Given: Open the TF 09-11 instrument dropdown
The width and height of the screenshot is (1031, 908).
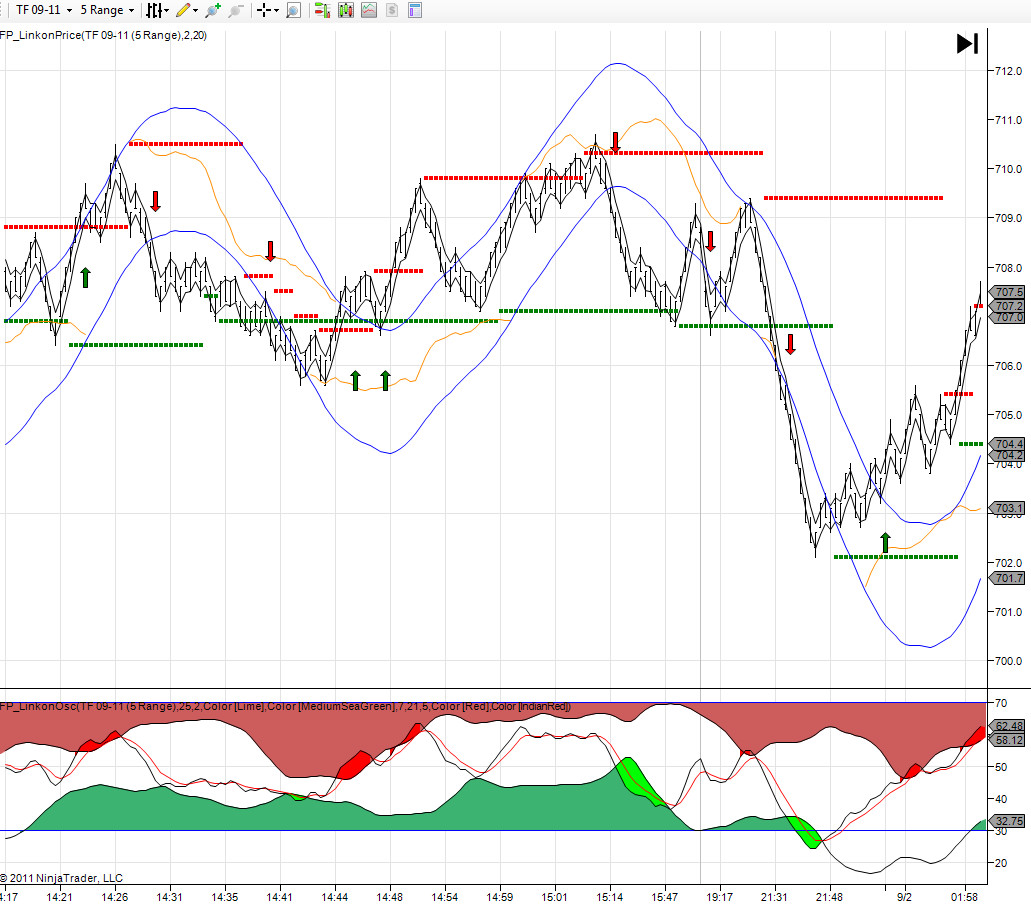Looking at the screenshot, I should (x=43, y=10).
